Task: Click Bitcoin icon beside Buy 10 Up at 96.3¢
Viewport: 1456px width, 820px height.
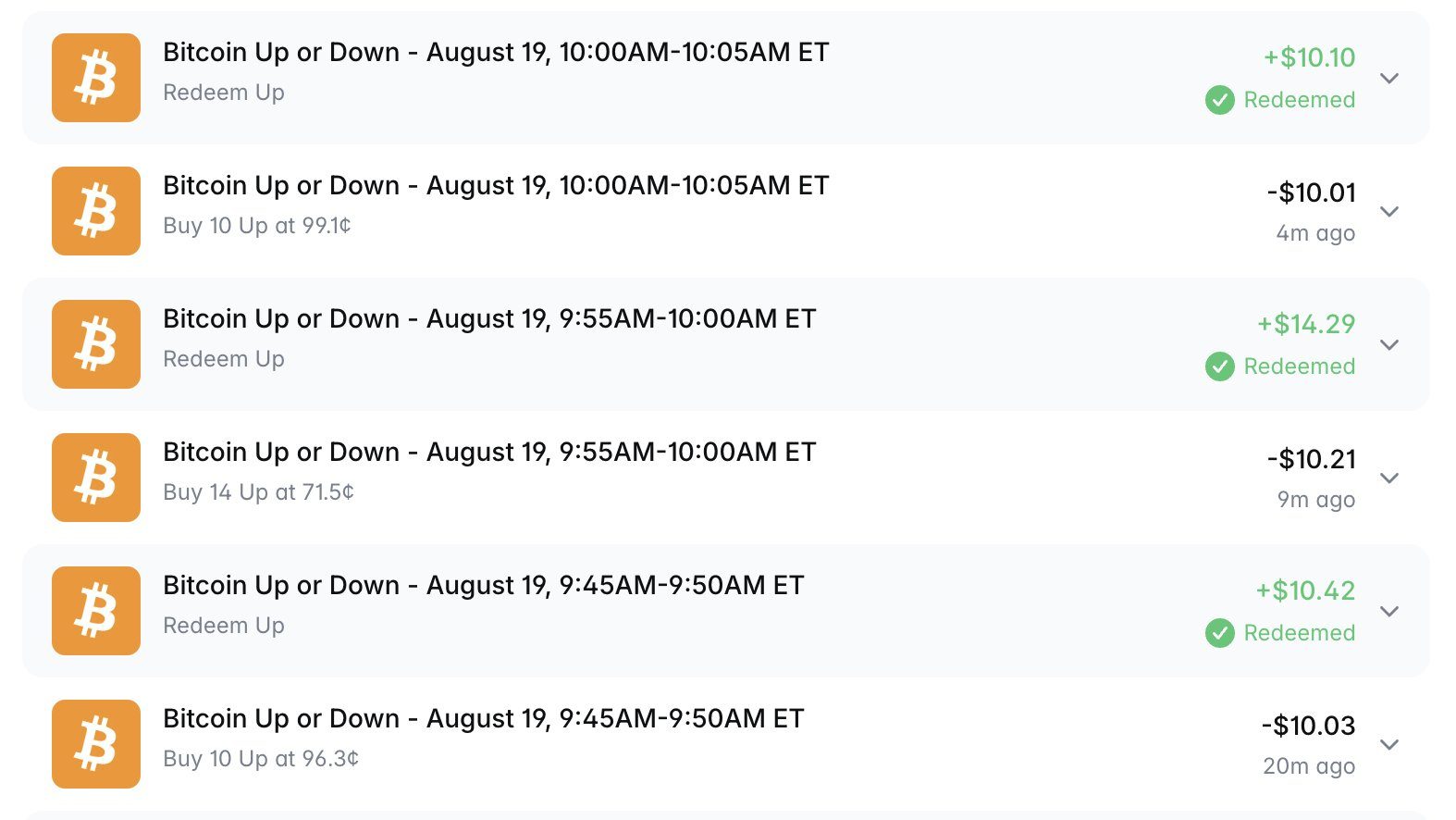Action: click(x=96, y=744)
